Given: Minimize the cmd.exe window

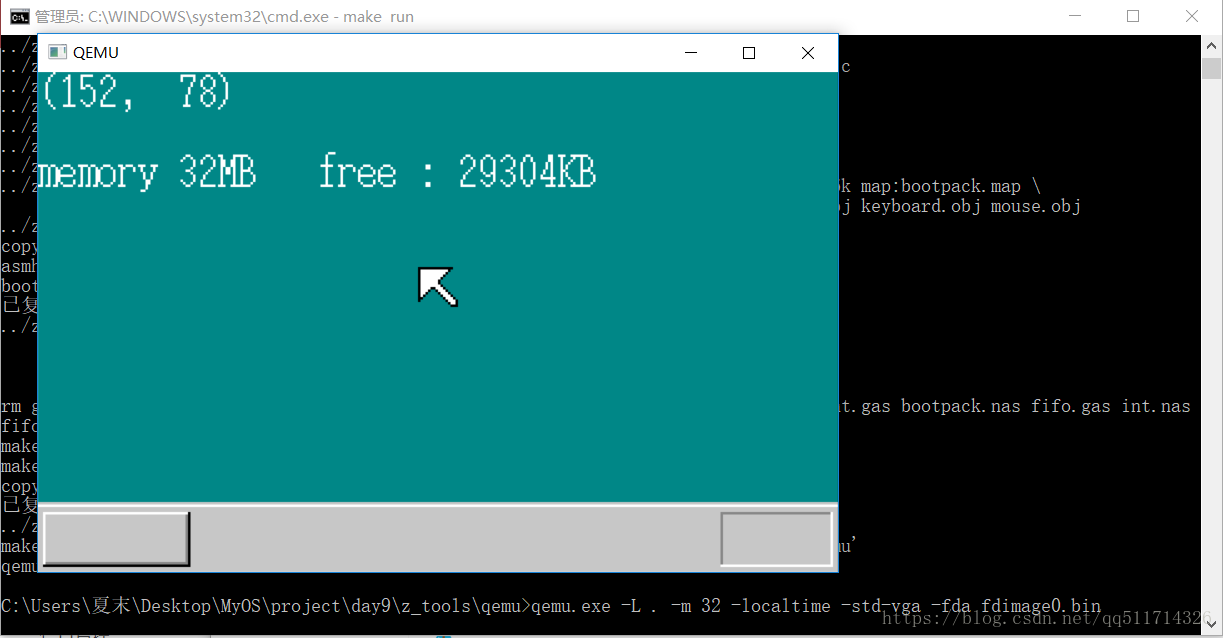Looking at the screenshot, I should (x=1075, y=16).
